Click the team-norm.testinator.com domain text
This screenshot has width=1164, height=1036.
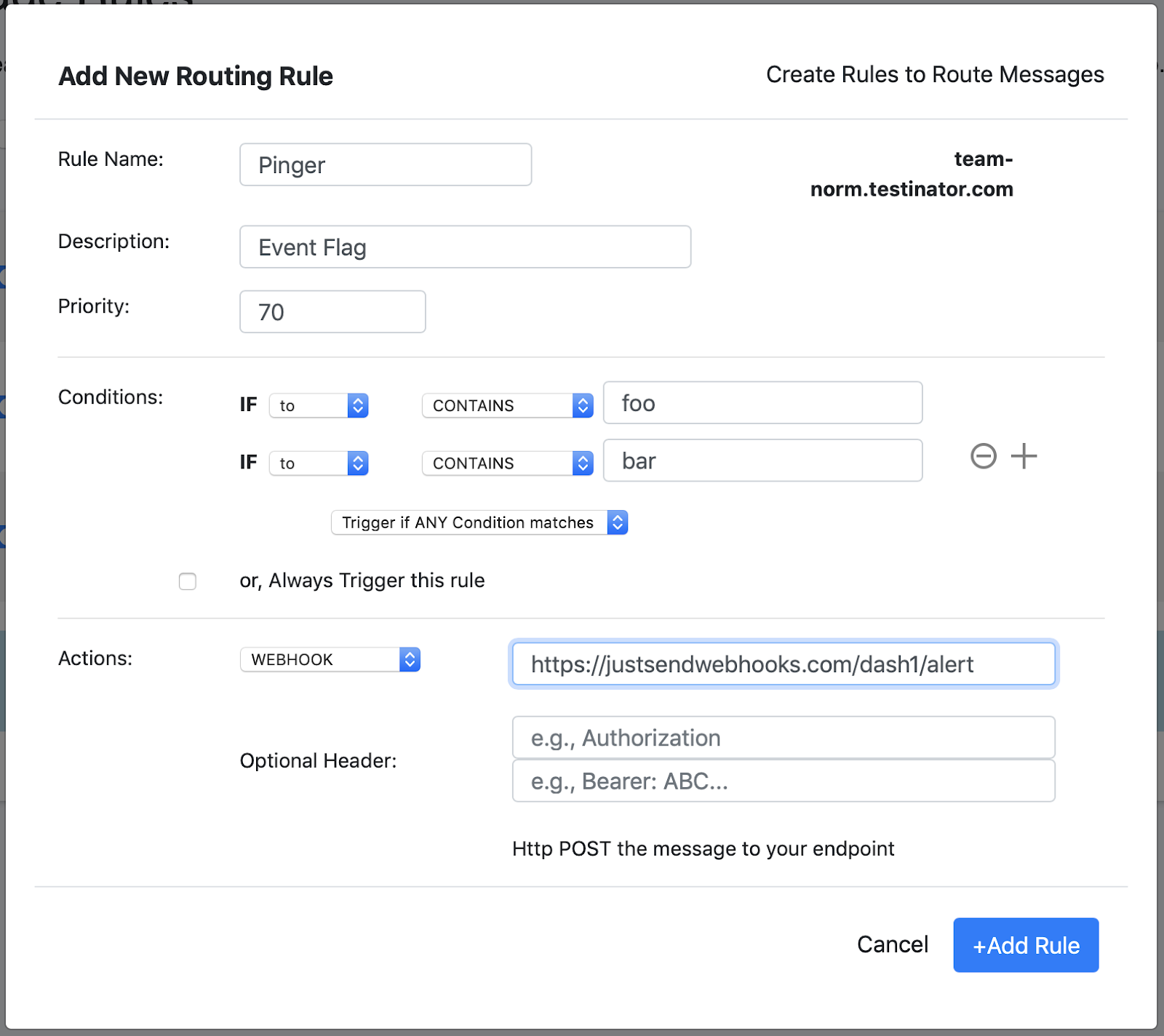click(x=912, y=175)
